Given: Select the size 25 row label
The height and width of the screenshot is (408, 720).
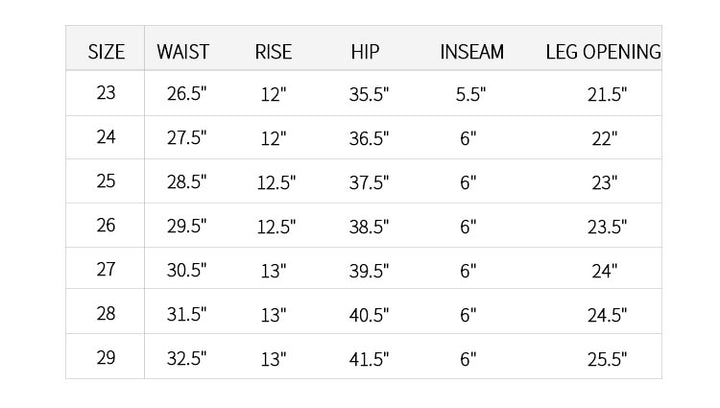Looking at the screenshot, I should click(x=106, y=182).
